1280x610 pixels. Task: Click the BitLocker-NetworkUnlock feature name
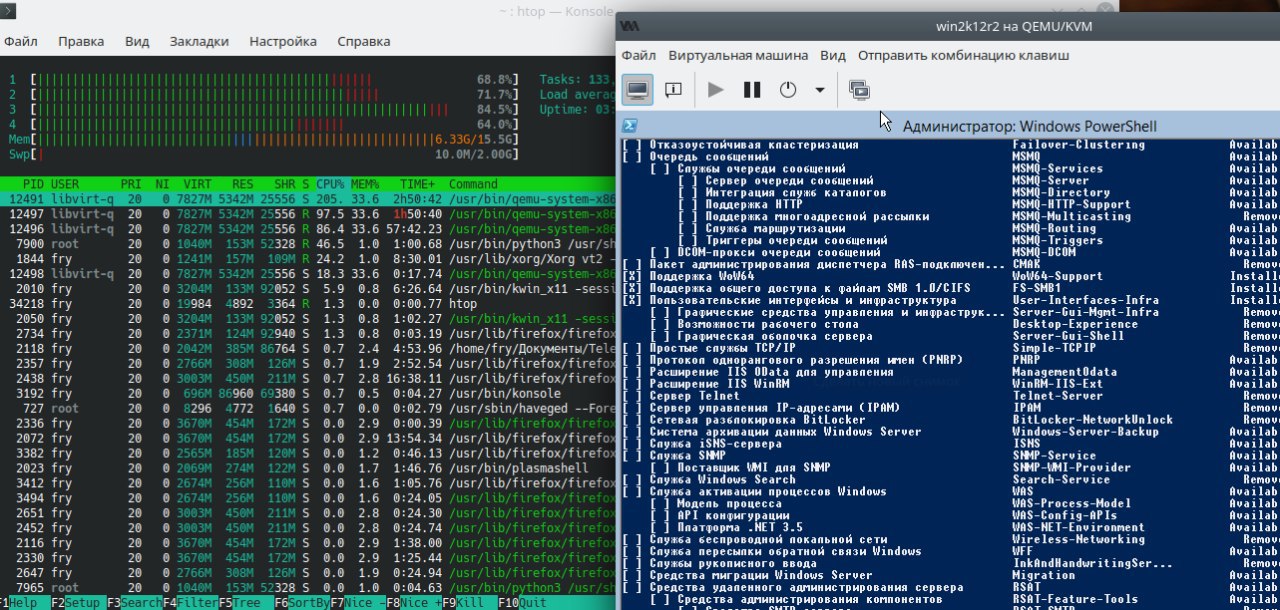pos(1092,420)
